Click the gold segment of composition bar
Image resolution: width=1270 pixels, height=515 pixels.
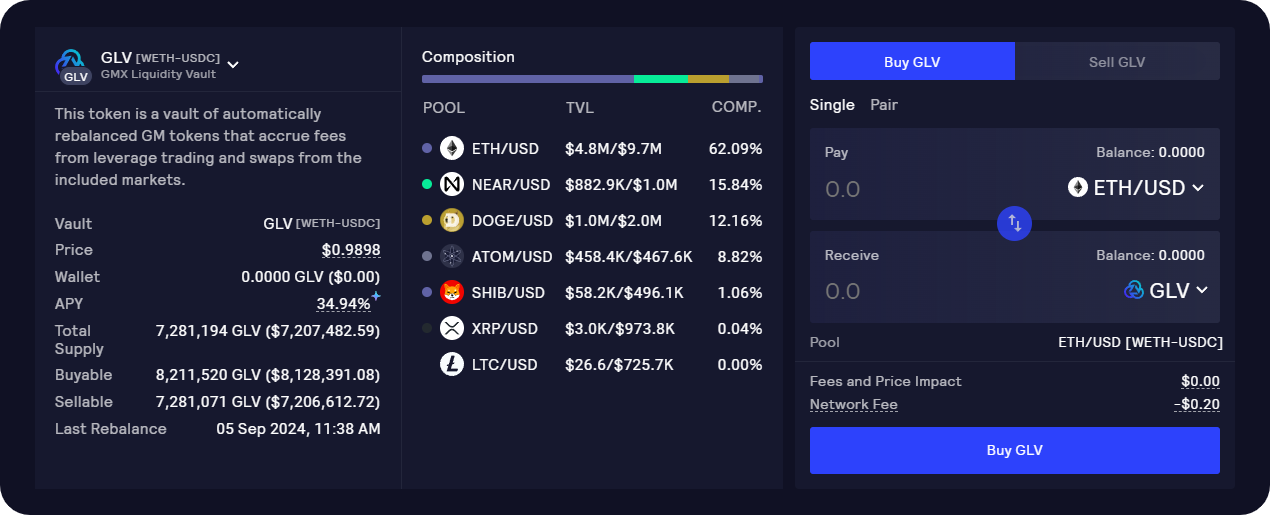[708, 78]
